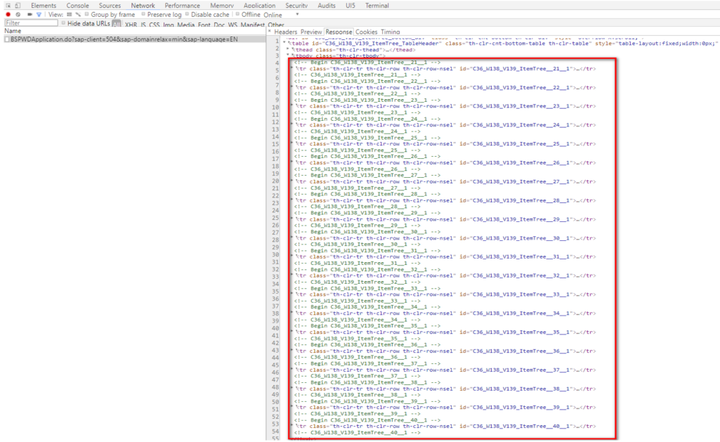
Task: Open the Audits tab
Action: (326, 6)
